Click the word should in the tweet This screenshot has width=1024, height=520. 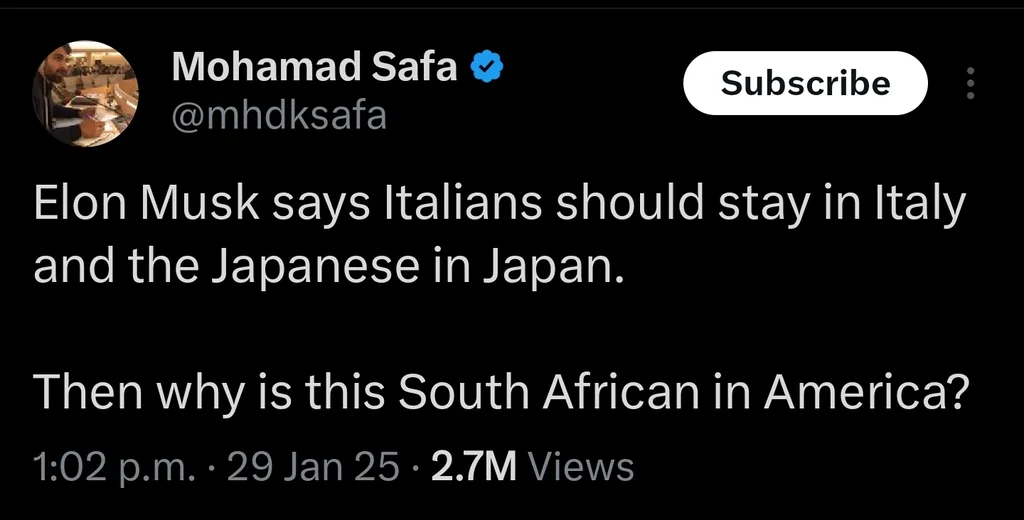click(630, 203)
